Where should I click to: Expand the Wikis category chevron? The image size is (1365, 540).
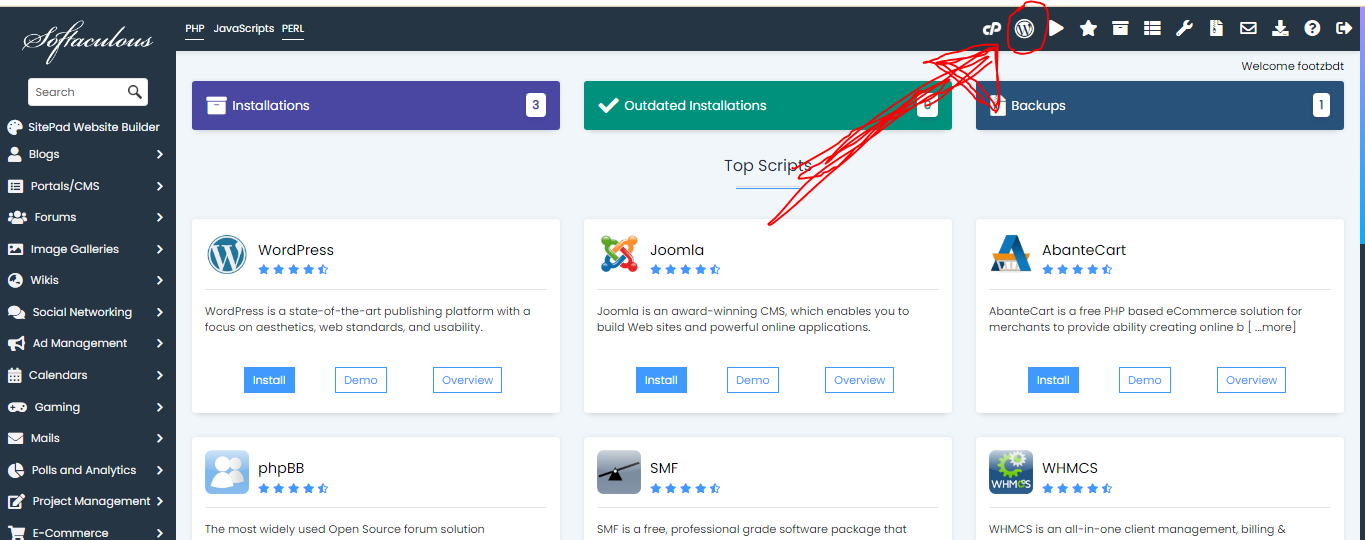click(x=160, y=280)
